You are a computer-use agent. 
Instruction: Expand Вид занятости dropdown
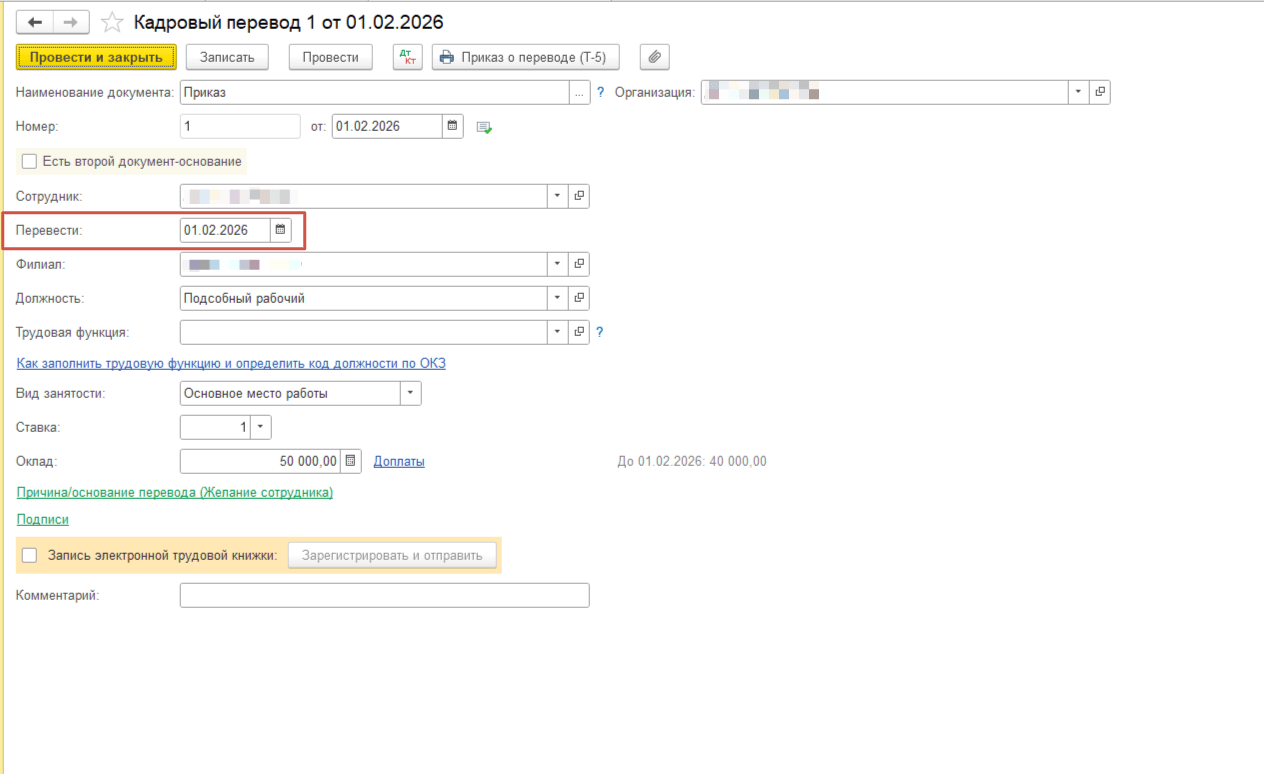click(x=411, y=394)
